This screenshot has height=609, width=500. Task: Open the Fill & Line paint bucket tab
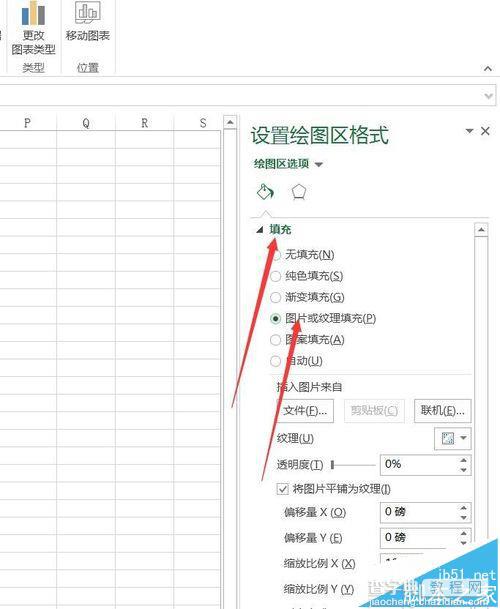(x=266, y=191)
